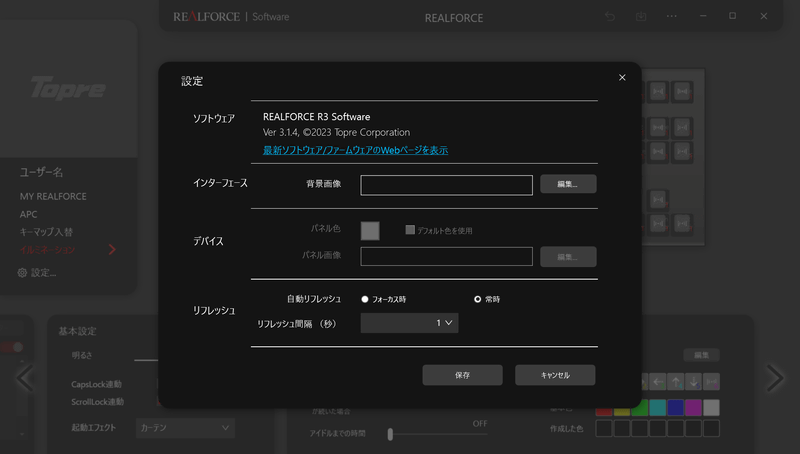The height and width of the screenshot is (454, 800).
Task: Click the CapsLock連動 label
Action: click(x=96, y=384)
